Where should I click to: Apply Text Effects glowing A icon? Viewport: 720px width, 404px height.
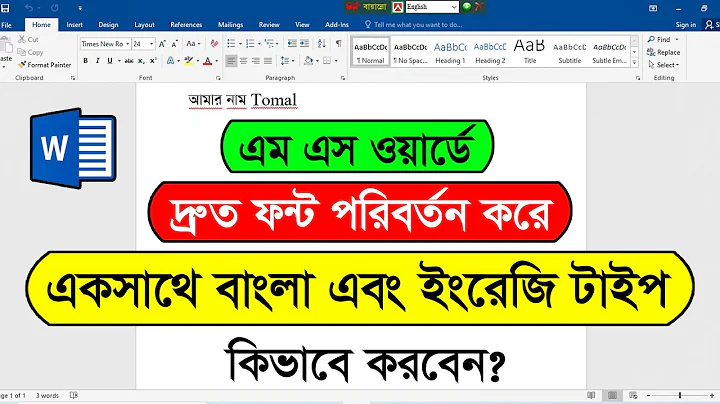pos(171,61)
